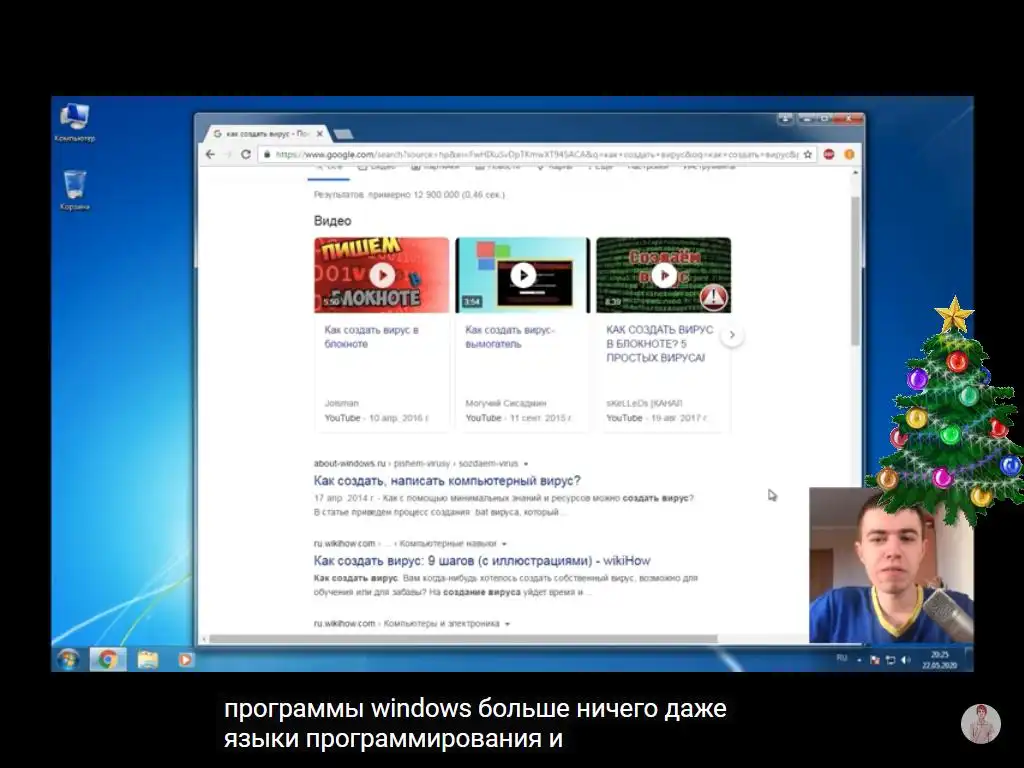
Task: Click the forward arrow in Chrome
Action: click(228, 155)
